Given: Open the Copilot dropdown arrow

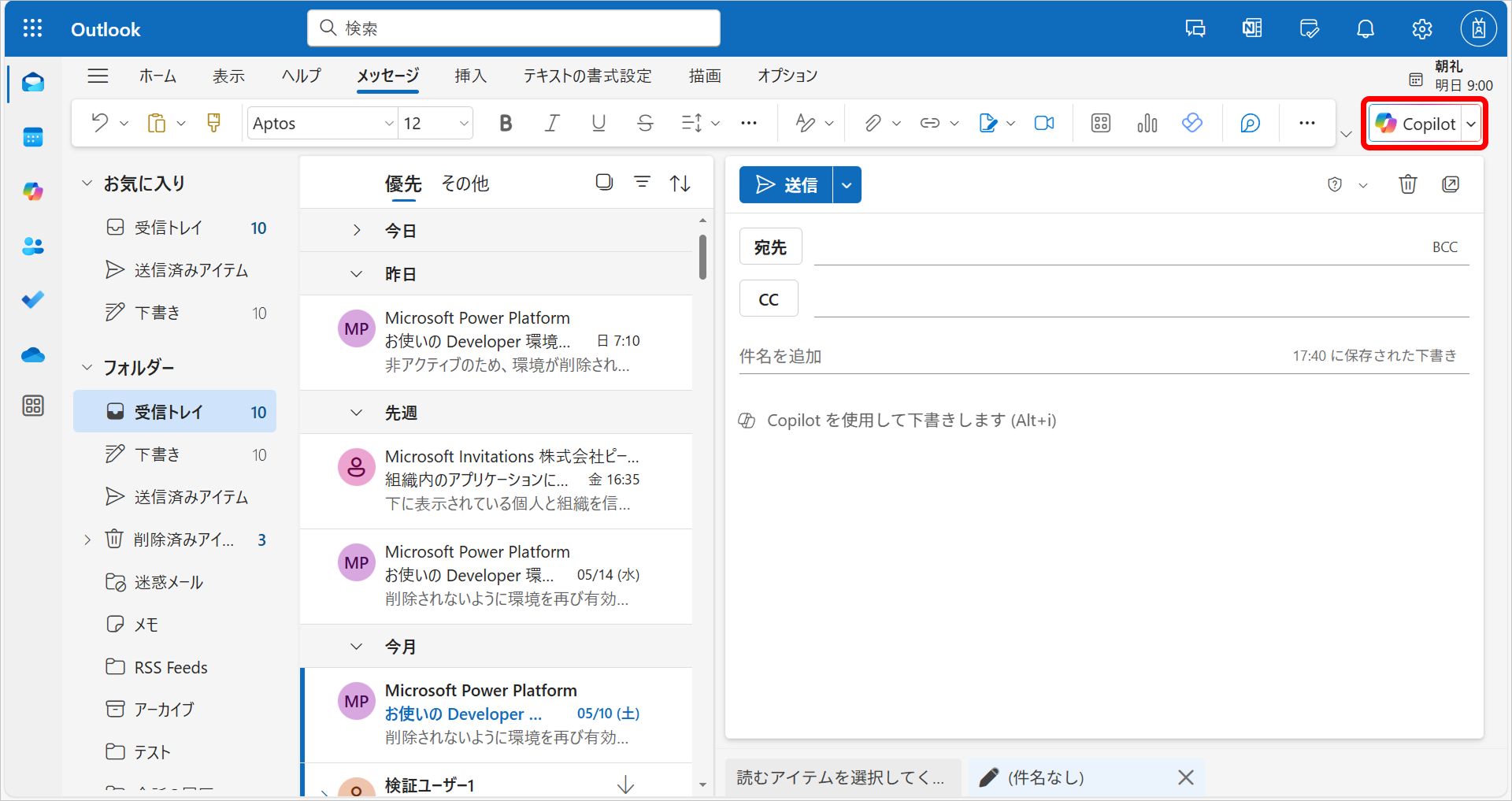Looking at the screenshot, I should 1471,124.
